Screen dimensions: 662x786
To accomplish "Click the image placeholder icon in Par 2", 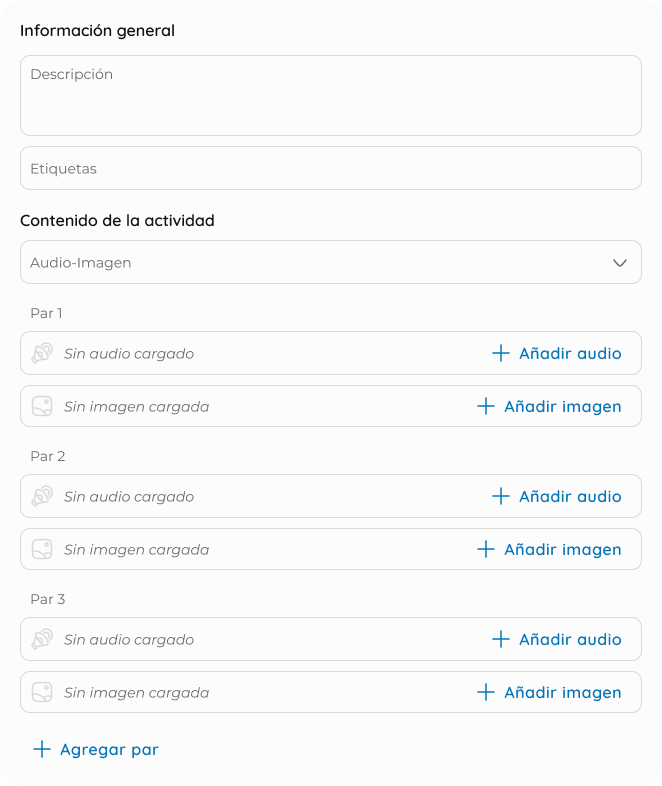I will point(42,549).
